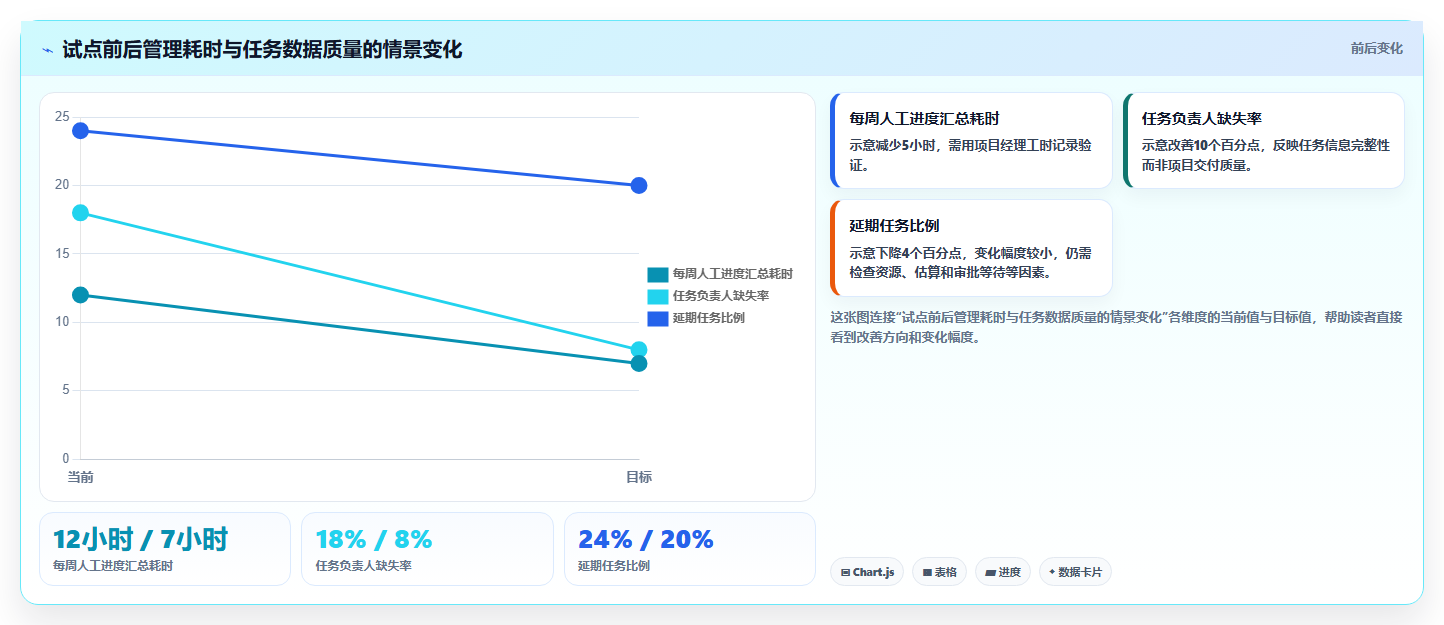Click the 任务负责人缺失率 target point at 8
1444x625 pixels.
pyautogui.click(x=639, y=350)
